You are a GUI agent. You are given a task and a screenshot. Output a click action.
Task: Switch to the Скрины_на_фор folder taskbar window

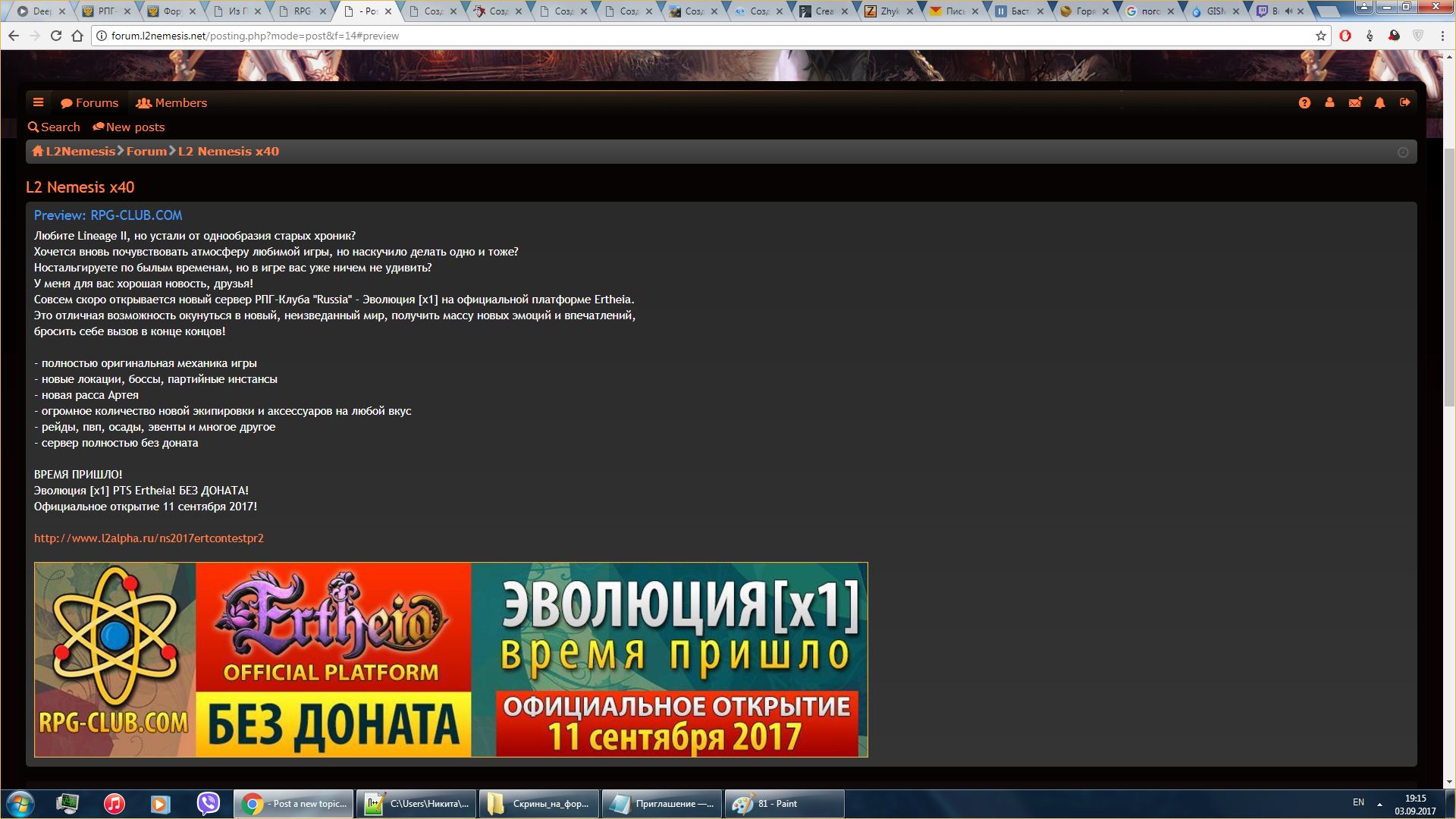click(x=539, y=804)
